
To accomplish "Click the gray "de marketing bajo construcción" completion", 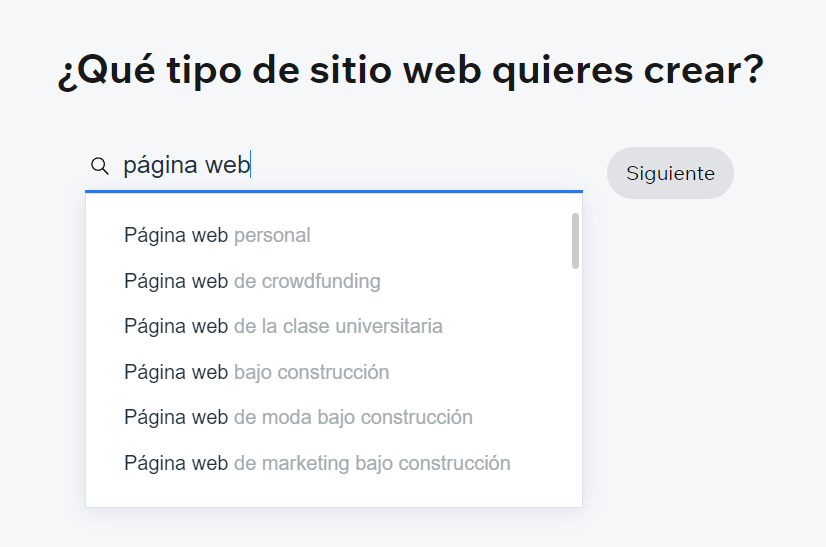I will coord(372,463).
